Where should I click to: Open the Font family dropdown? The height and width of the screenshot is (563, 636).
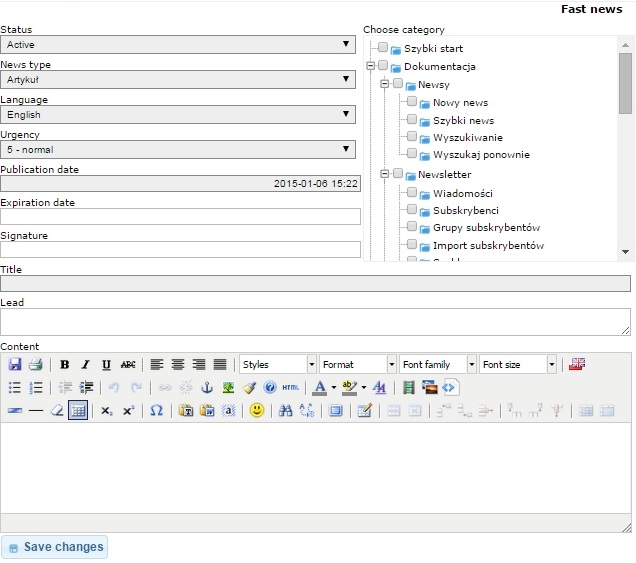438,364
